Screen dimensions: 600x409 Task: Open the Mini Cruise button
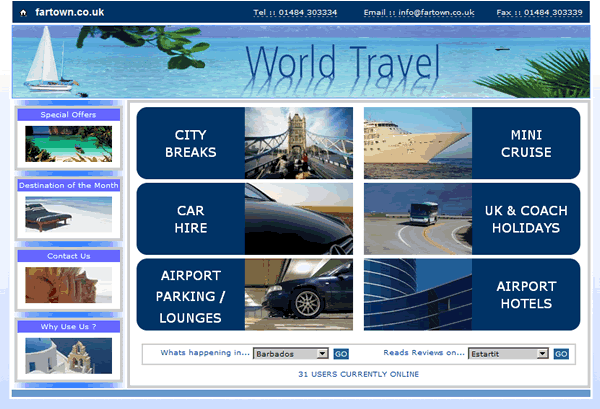pyautogui.click(x=526, y=143)
